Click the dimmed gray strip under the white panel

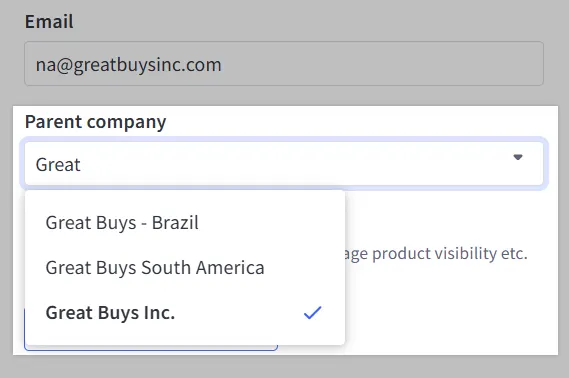284,367
